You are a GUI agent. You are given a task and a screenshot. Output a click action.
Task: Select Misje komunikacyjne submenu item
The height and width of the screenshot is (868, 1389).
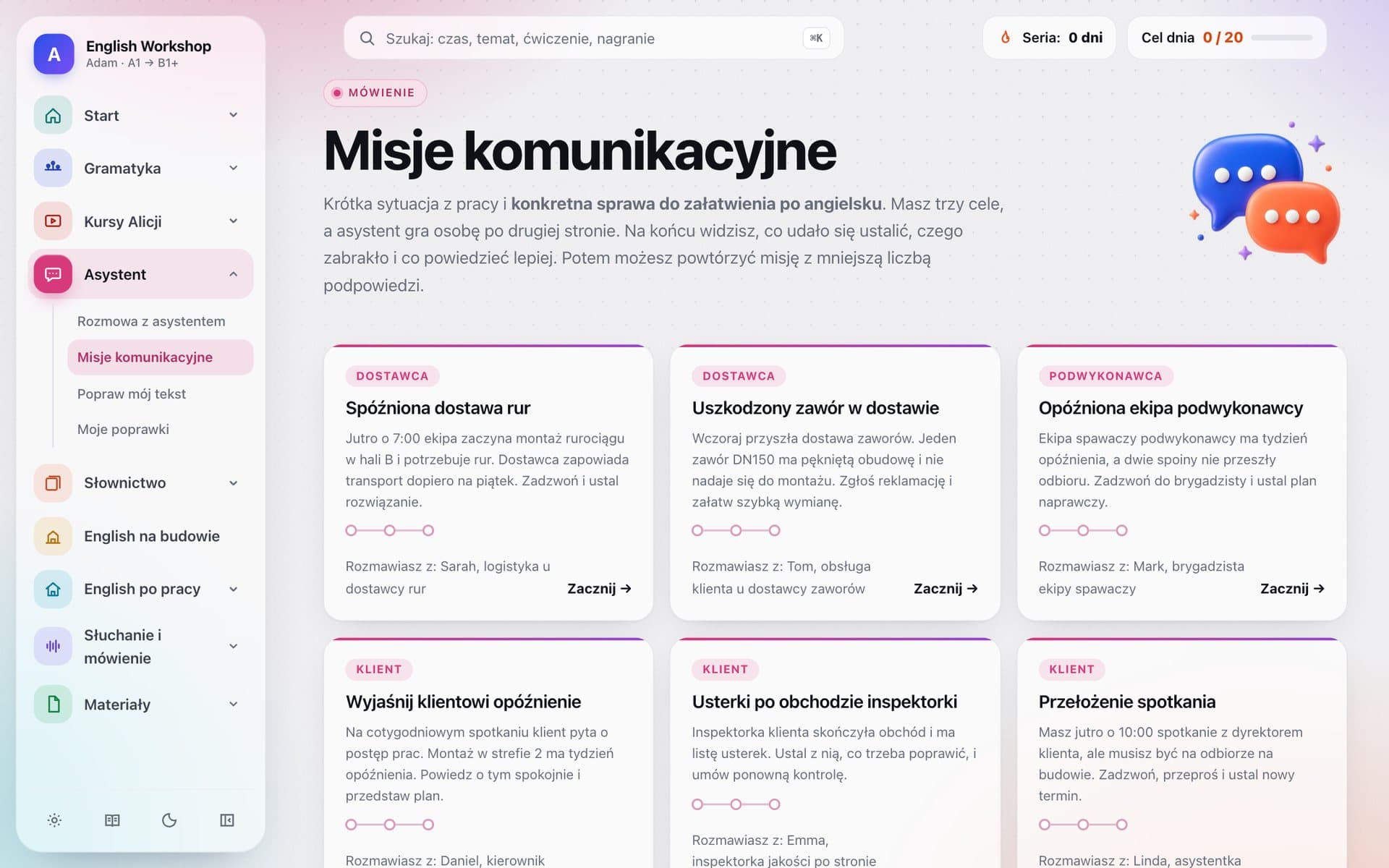click(161, 357)
